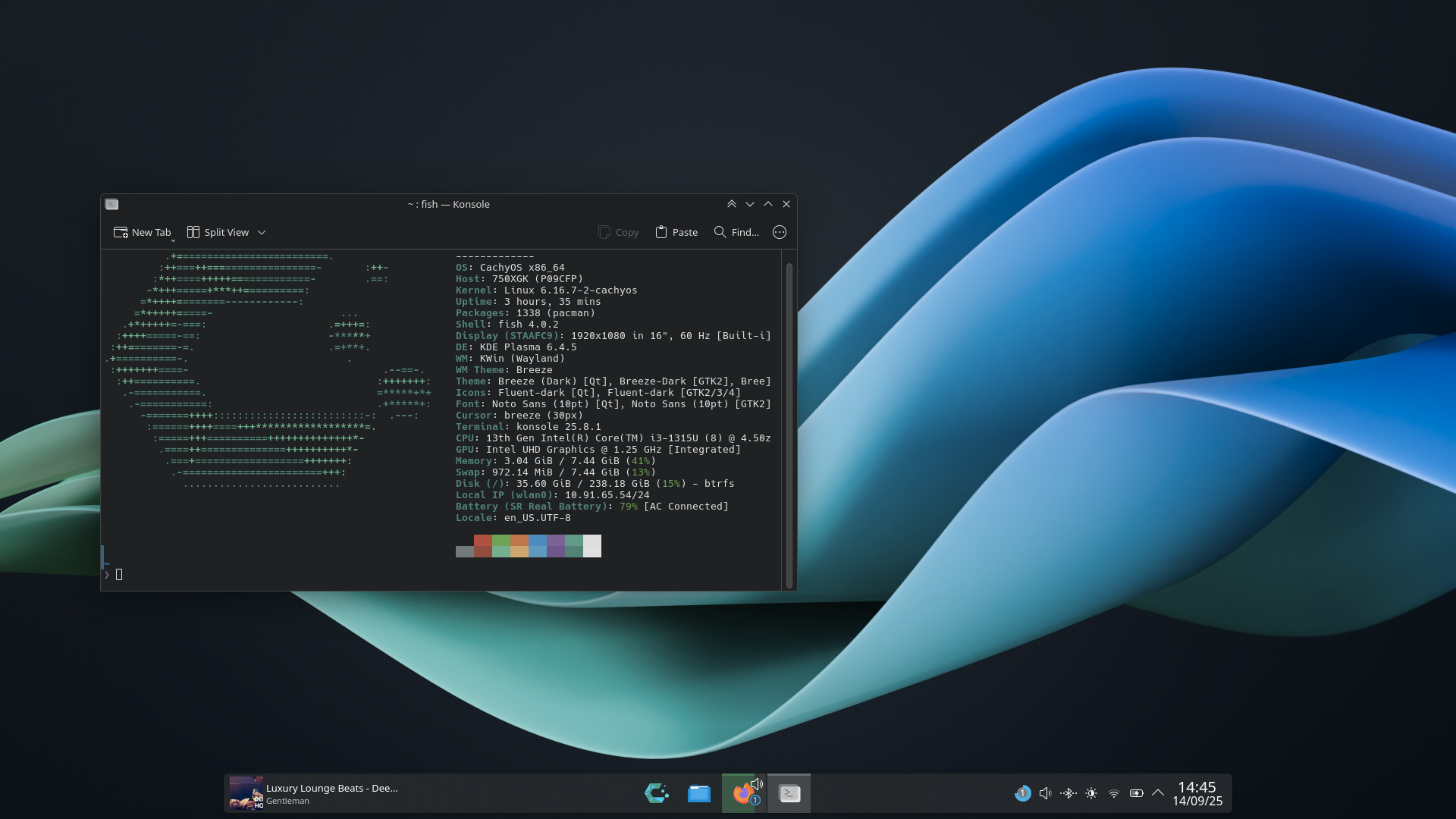Click the "Memory: 3.04 GiB / 7.44 GiB" line

[556, 461]
